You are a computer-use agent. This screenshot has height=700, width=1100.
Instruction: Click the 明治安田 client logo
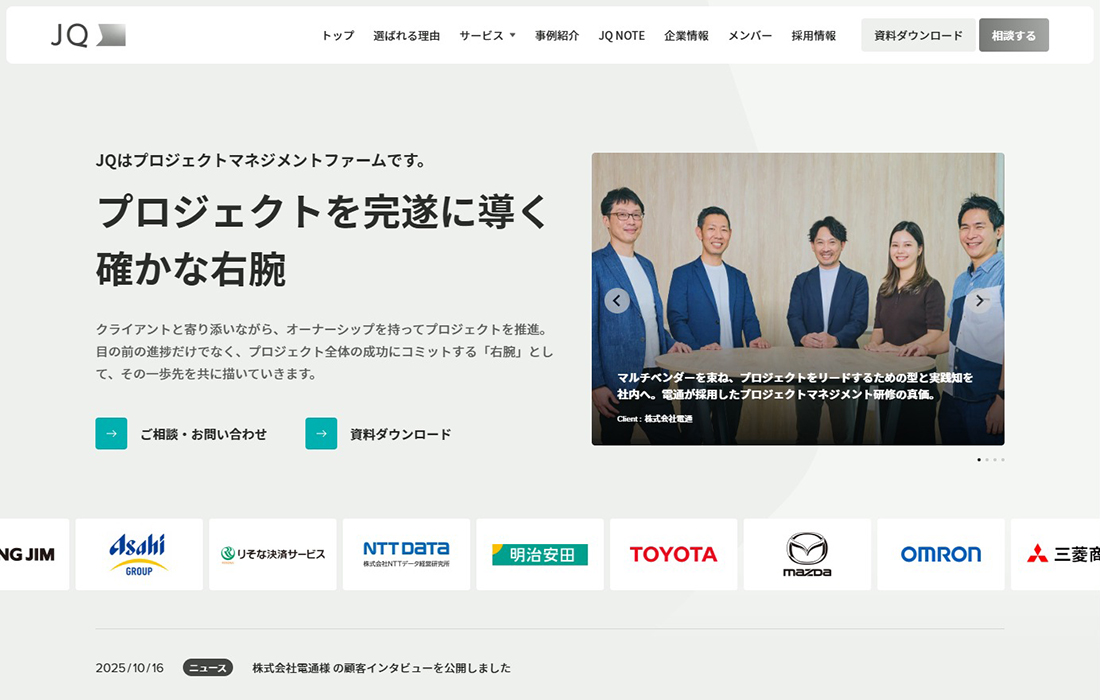click(x=539, y=554)
